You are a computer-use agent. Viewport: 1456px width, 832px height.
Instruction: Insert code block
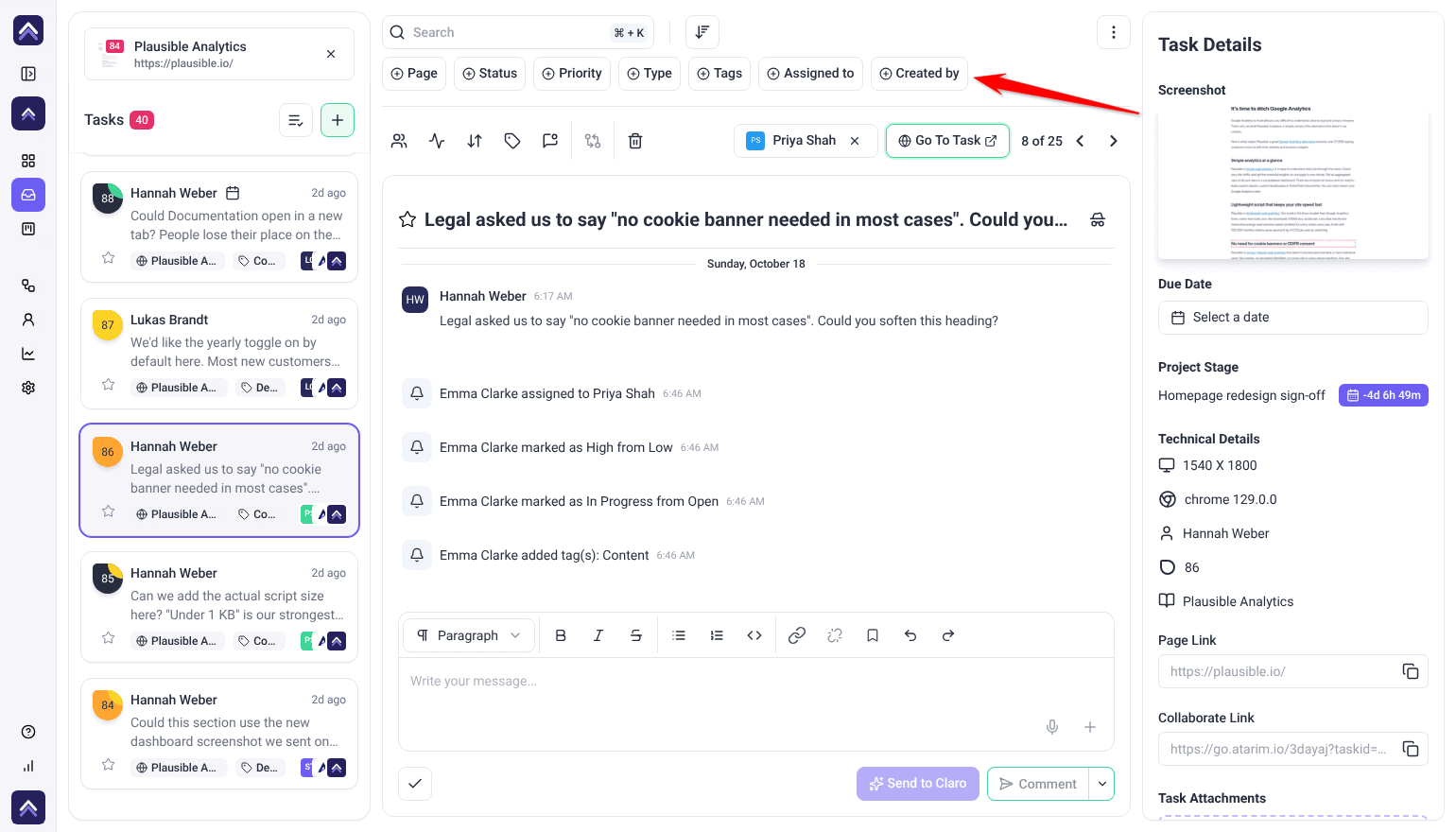point(754,635)
